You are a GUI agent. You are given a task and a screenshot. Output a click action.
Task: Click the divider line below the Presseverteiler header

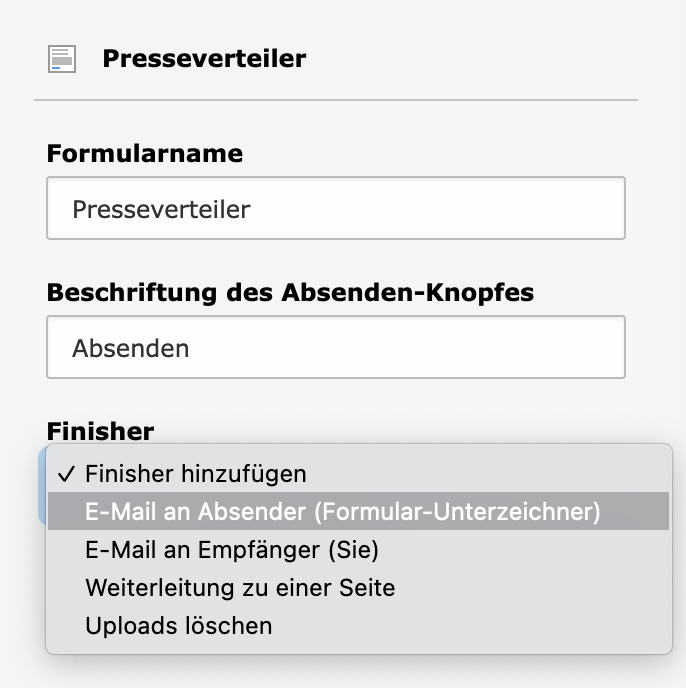[x=335, y=100]
